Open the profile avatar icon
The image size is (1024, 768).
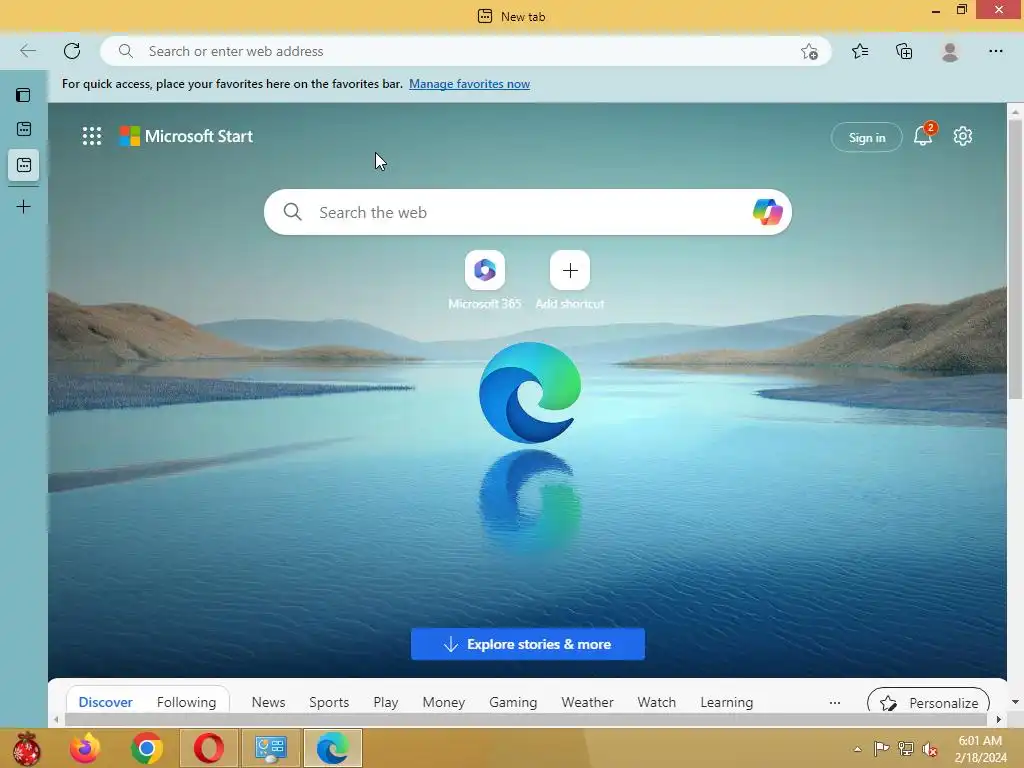pyautogui.click(x=950, y=51)
